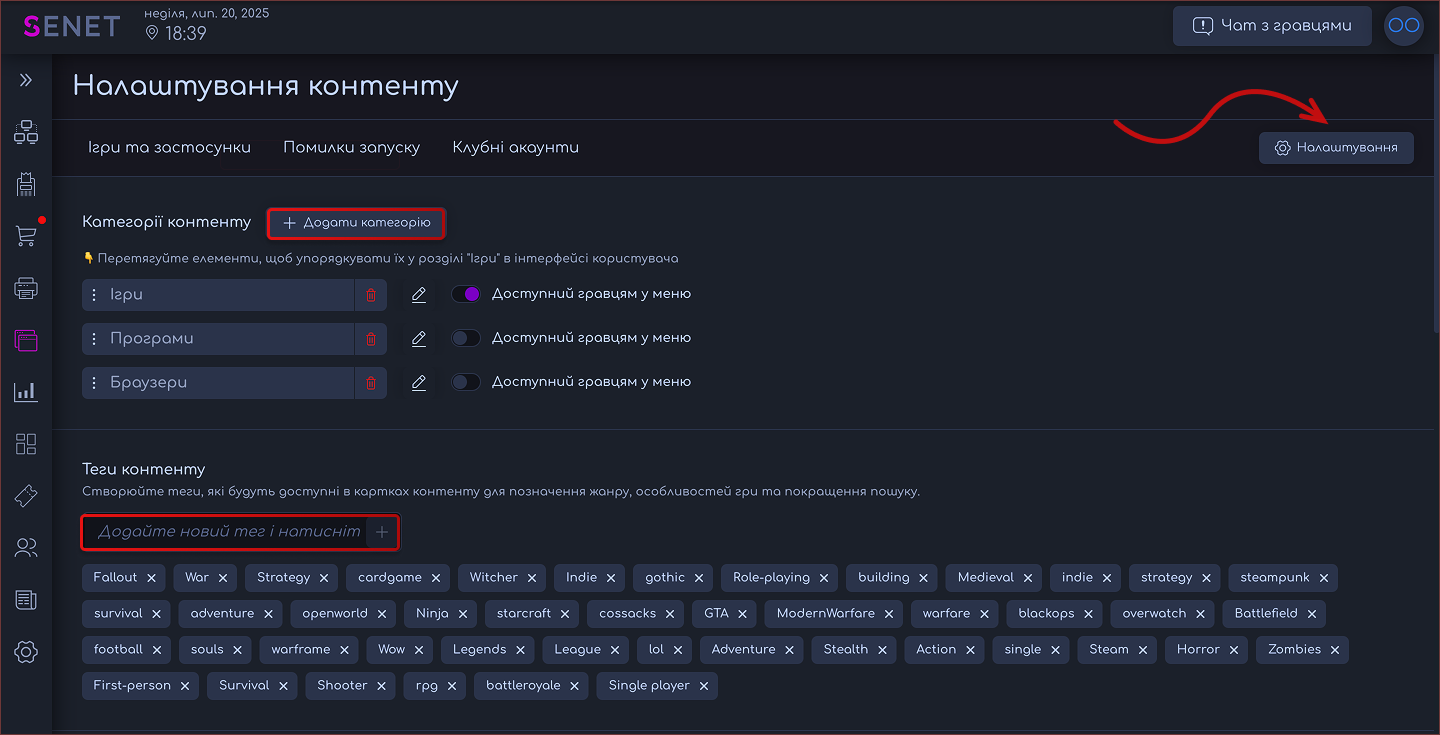Disable player menu availability for Ігри
Viewport: 1440px width, 735px height.
(466, 294)
